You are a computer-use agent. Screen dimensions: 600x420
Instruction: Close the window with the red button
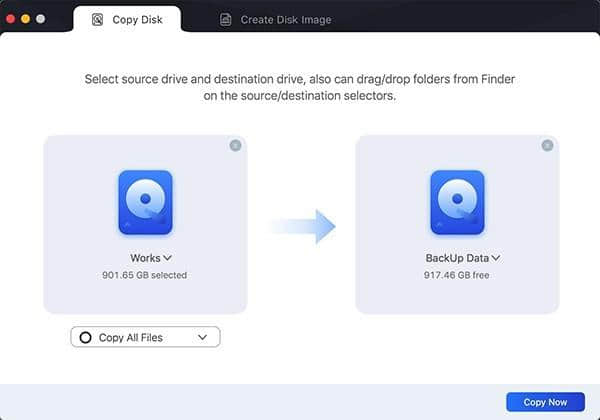click(12, 19)
